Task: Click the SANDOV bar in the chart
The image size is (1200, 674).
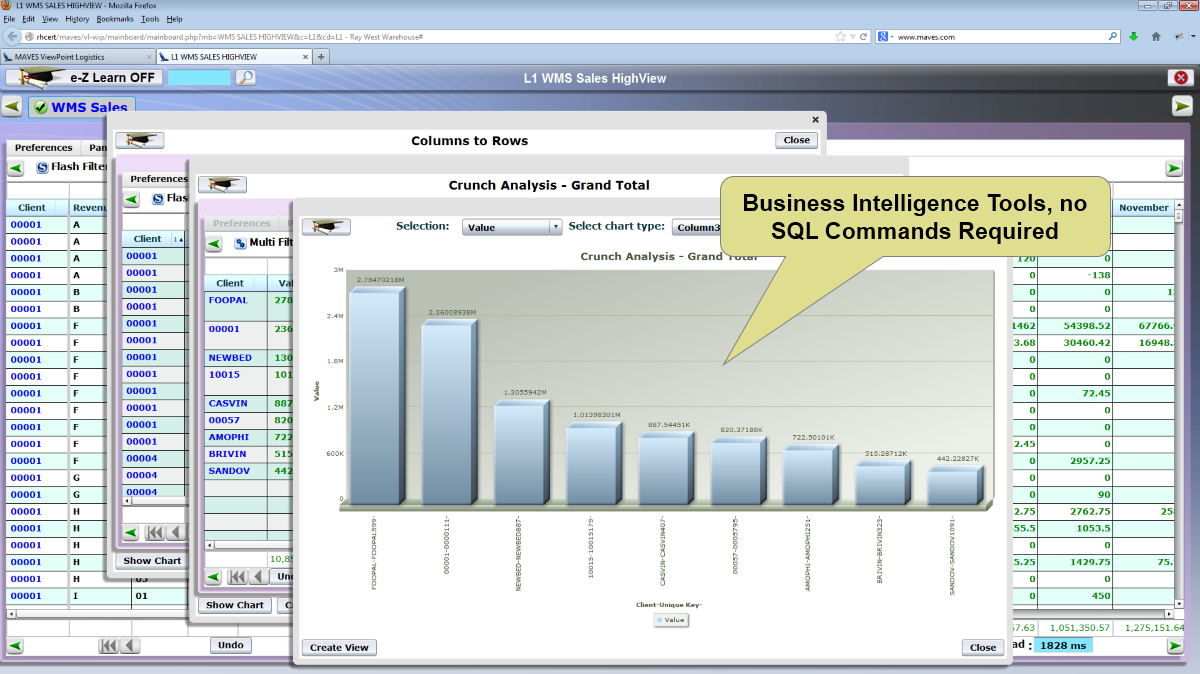Action: tap(956, 485)
